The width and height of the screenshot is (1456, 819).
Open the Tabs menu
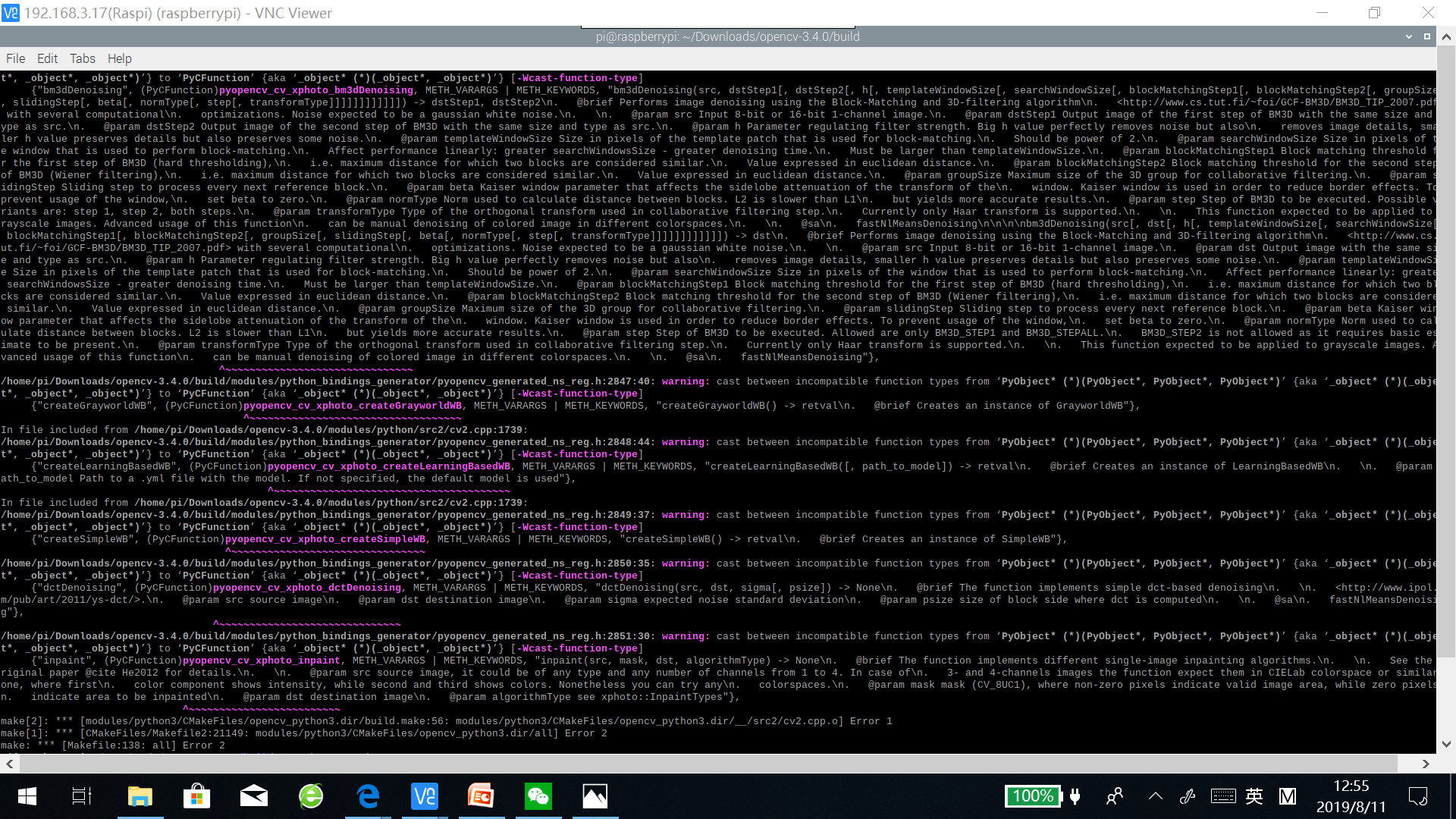pos(82,58)
